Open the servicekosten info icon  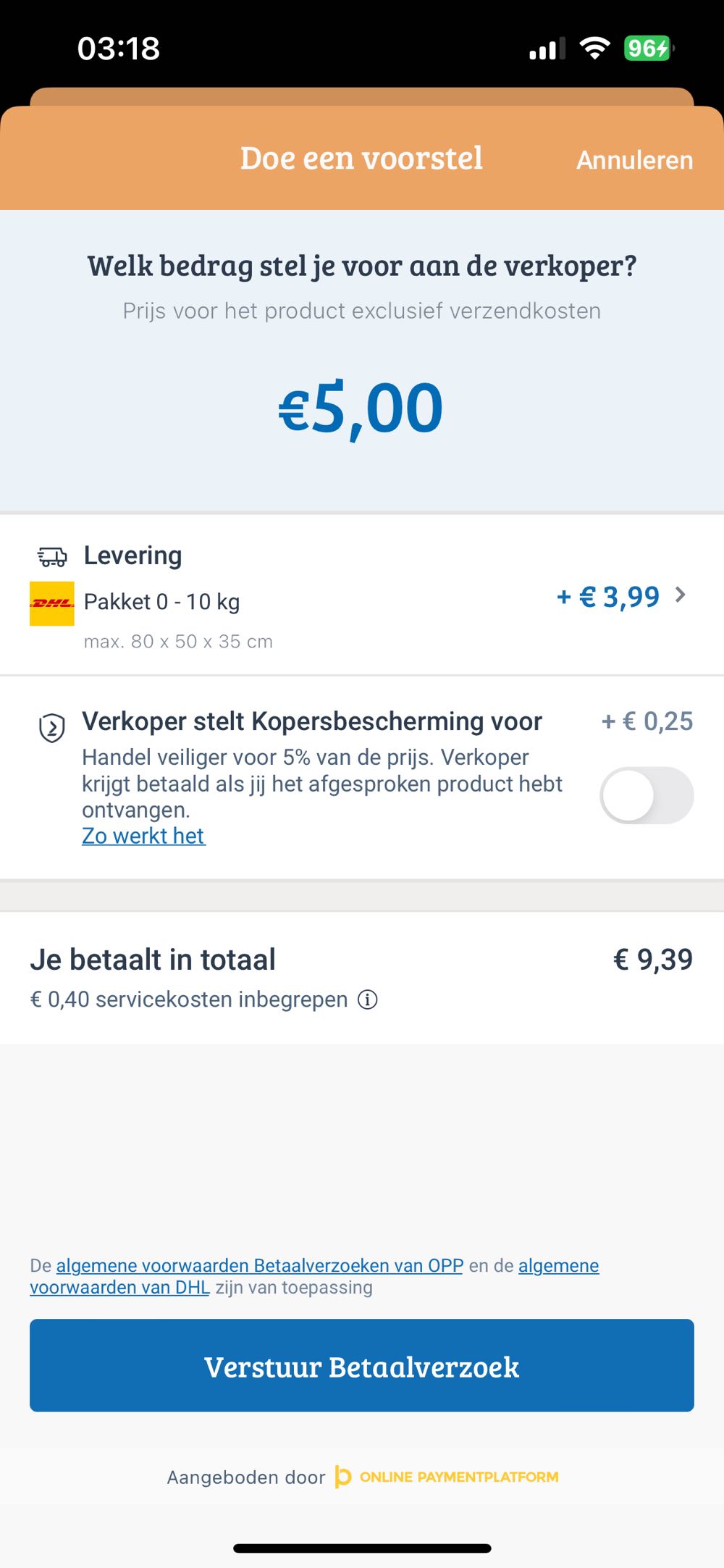(x=368, y=1000)
